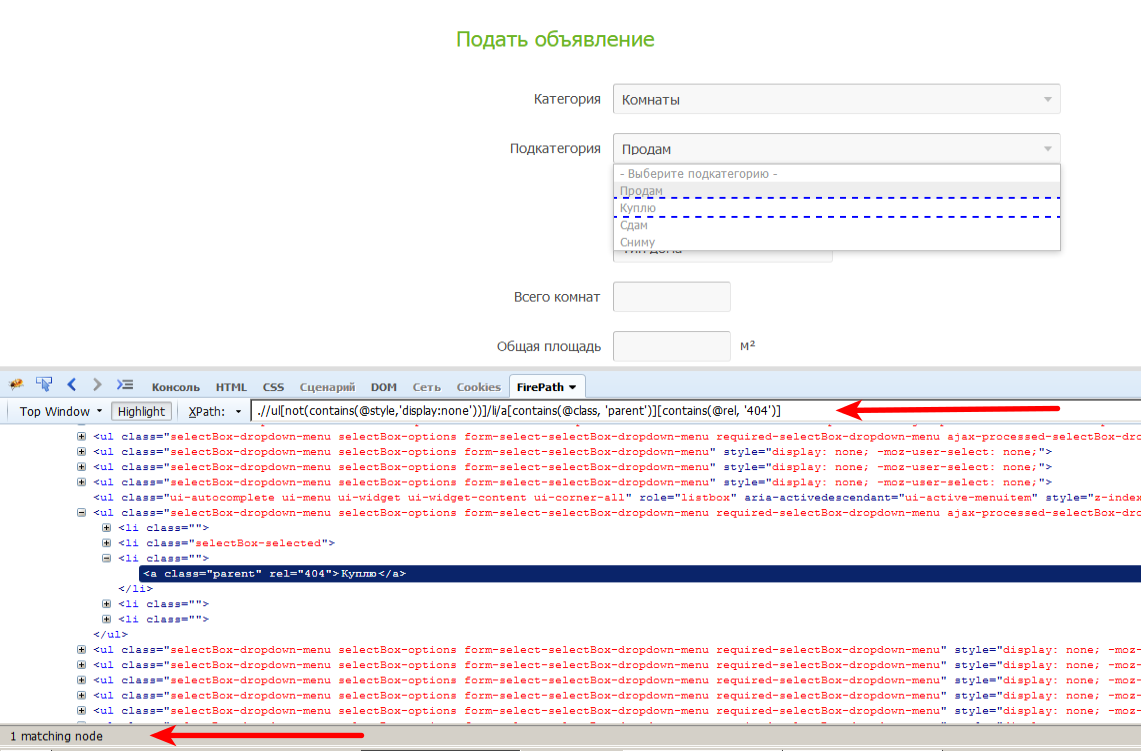This screenshot has width=1141, height=751.
Task: Collapse the expanded selectBox-dropdown-menu ul node
Action: [81, 512]
